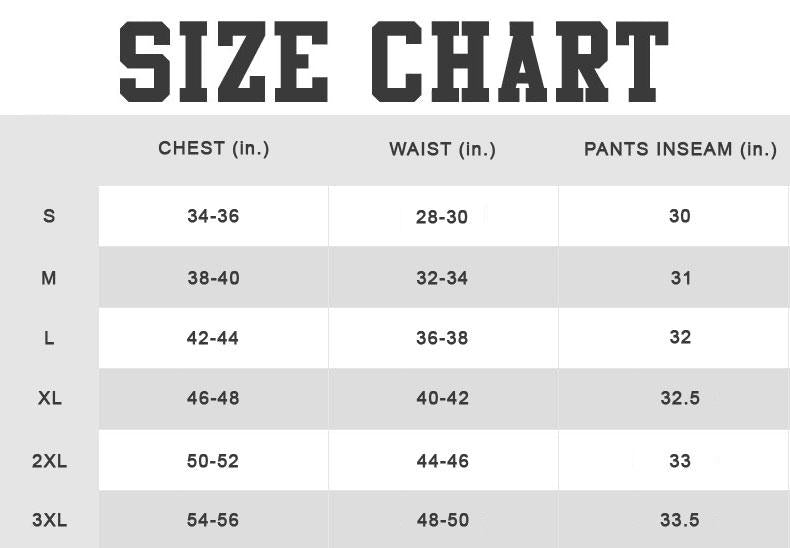The width and height of the screenshot is (790, 548).
Task: Click the M size row label
Action: tap(49, 278)
